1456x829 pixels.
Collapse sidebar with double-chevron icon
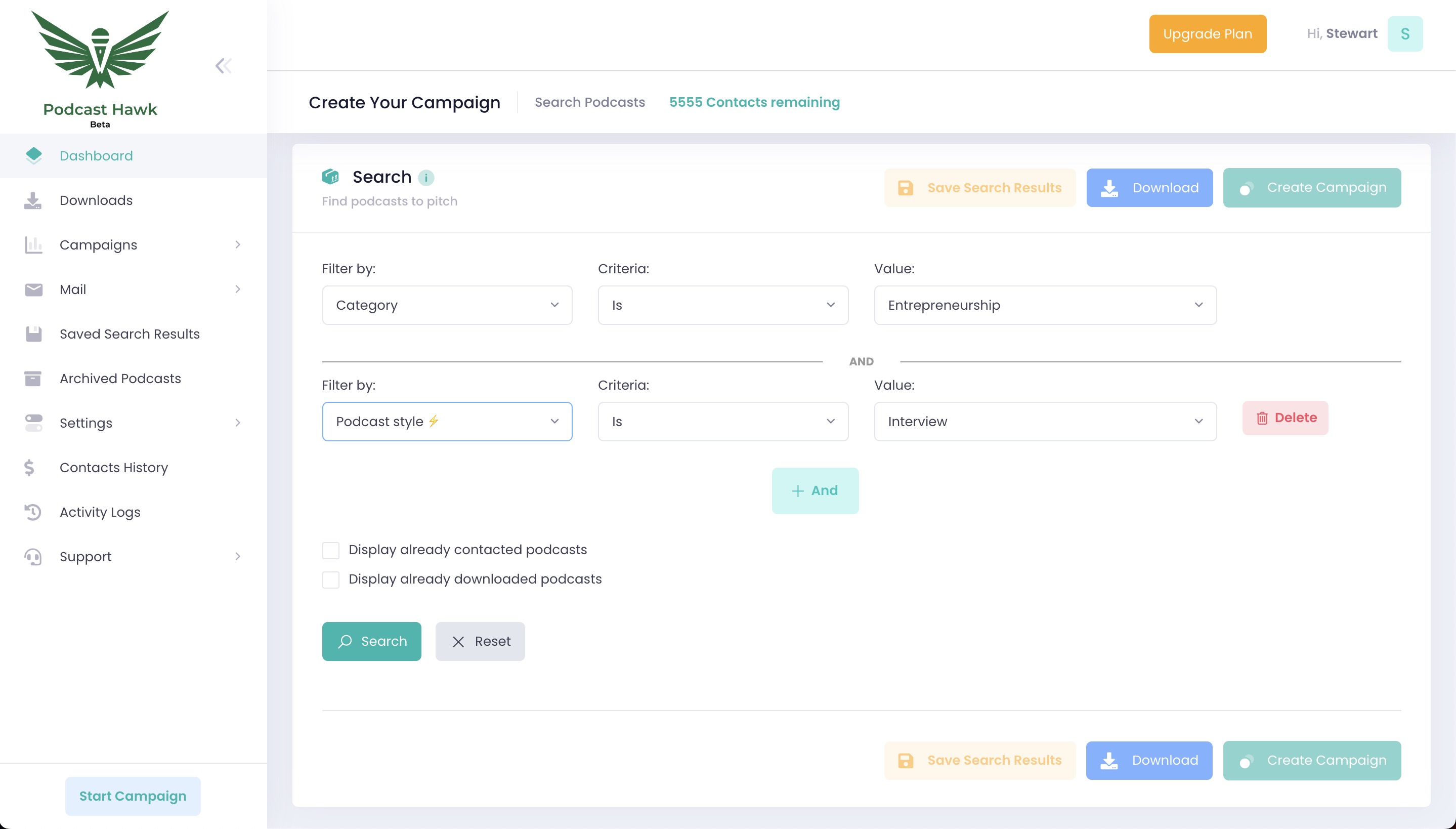[x=223, y=66]
